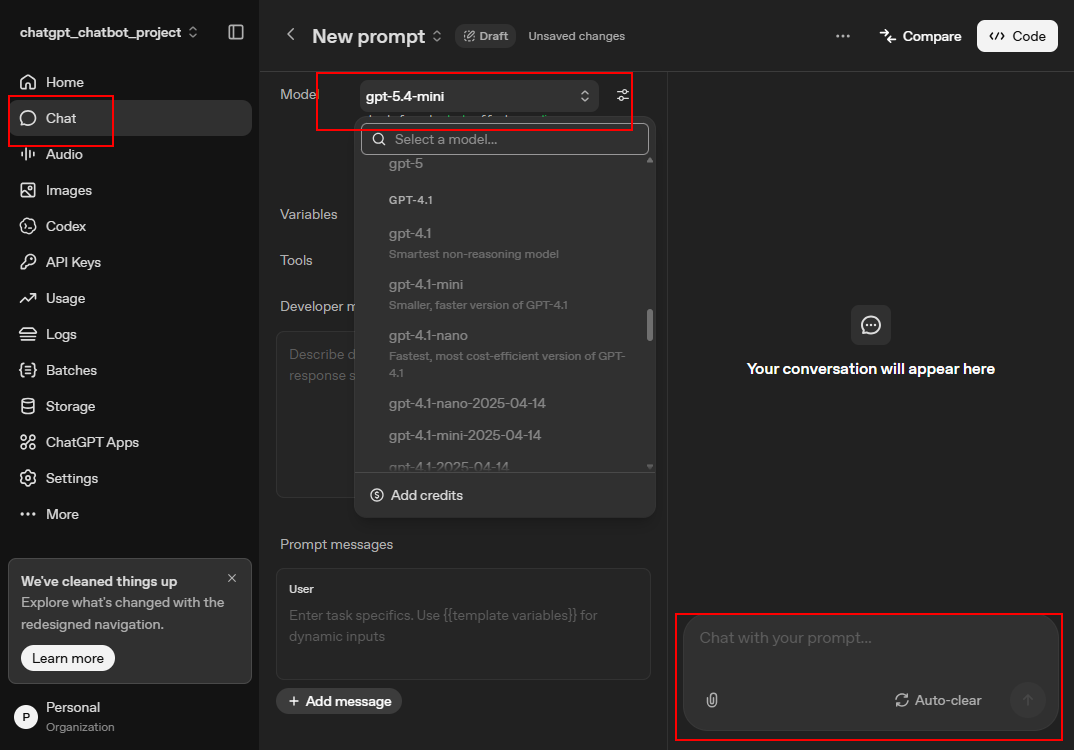Collapse sidebar with the panel icon
The width and height of the screenshot is (1074, 750).
coord(236,32)
